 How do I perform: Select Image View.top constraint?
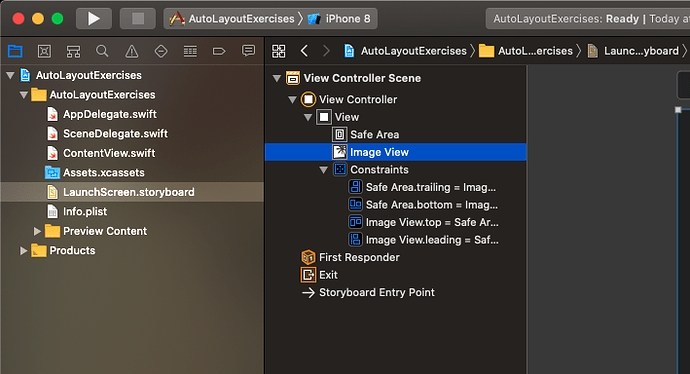coord(424,222)
